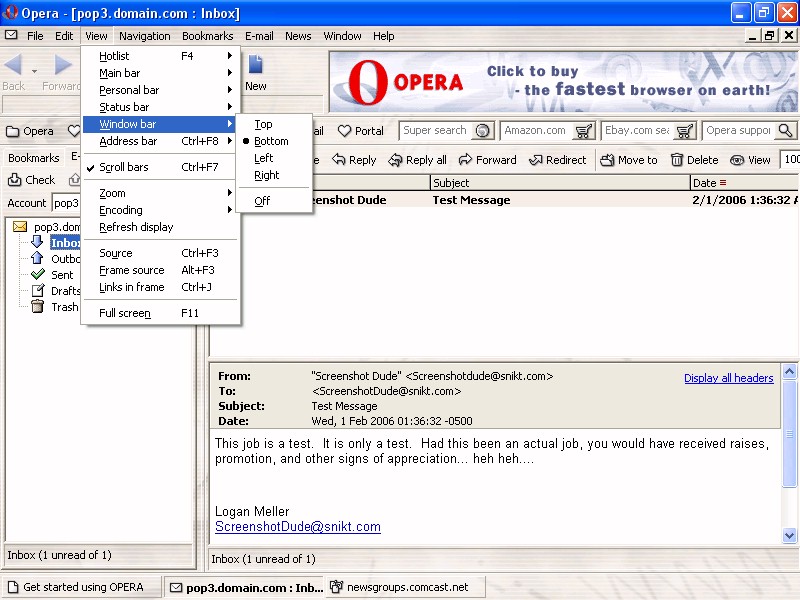
Task: Select the Drafts folder icon
Action: 38,290
